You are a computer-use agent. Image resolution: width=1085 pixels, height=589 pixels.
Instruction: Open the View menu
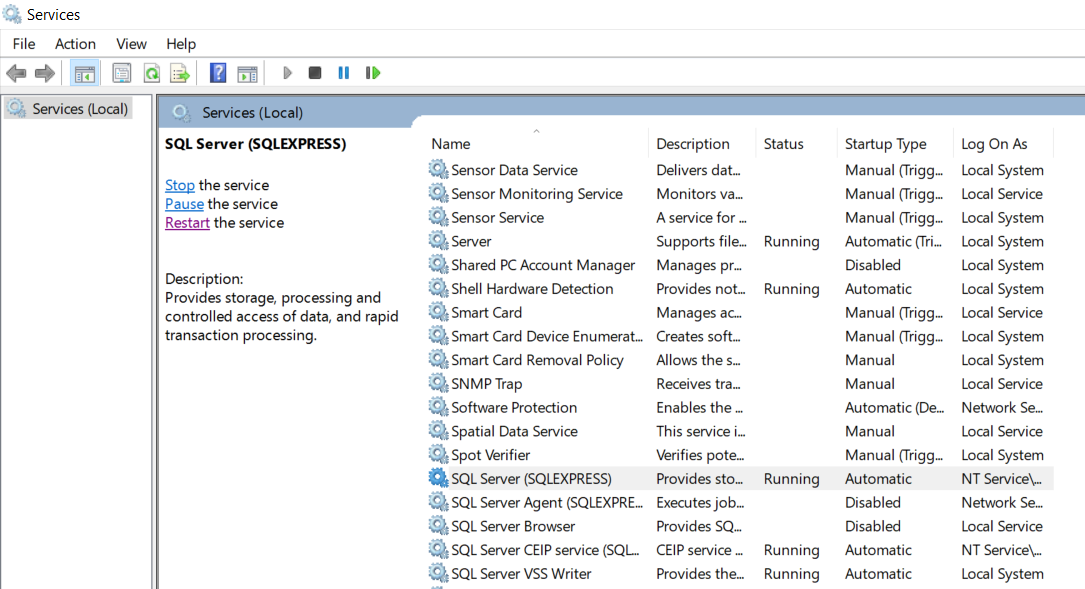point(131,44)
